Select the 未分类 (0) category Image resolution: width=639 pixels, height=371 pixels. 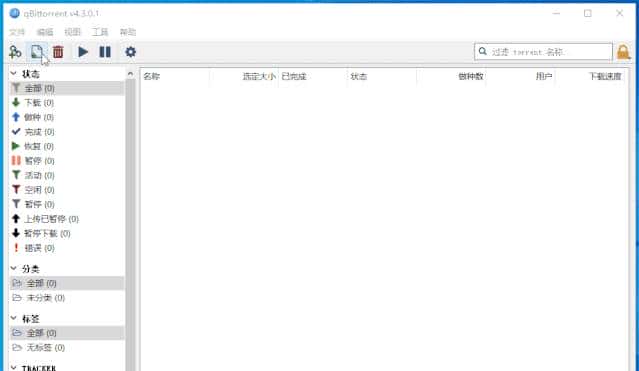click(x=67, y=298)
